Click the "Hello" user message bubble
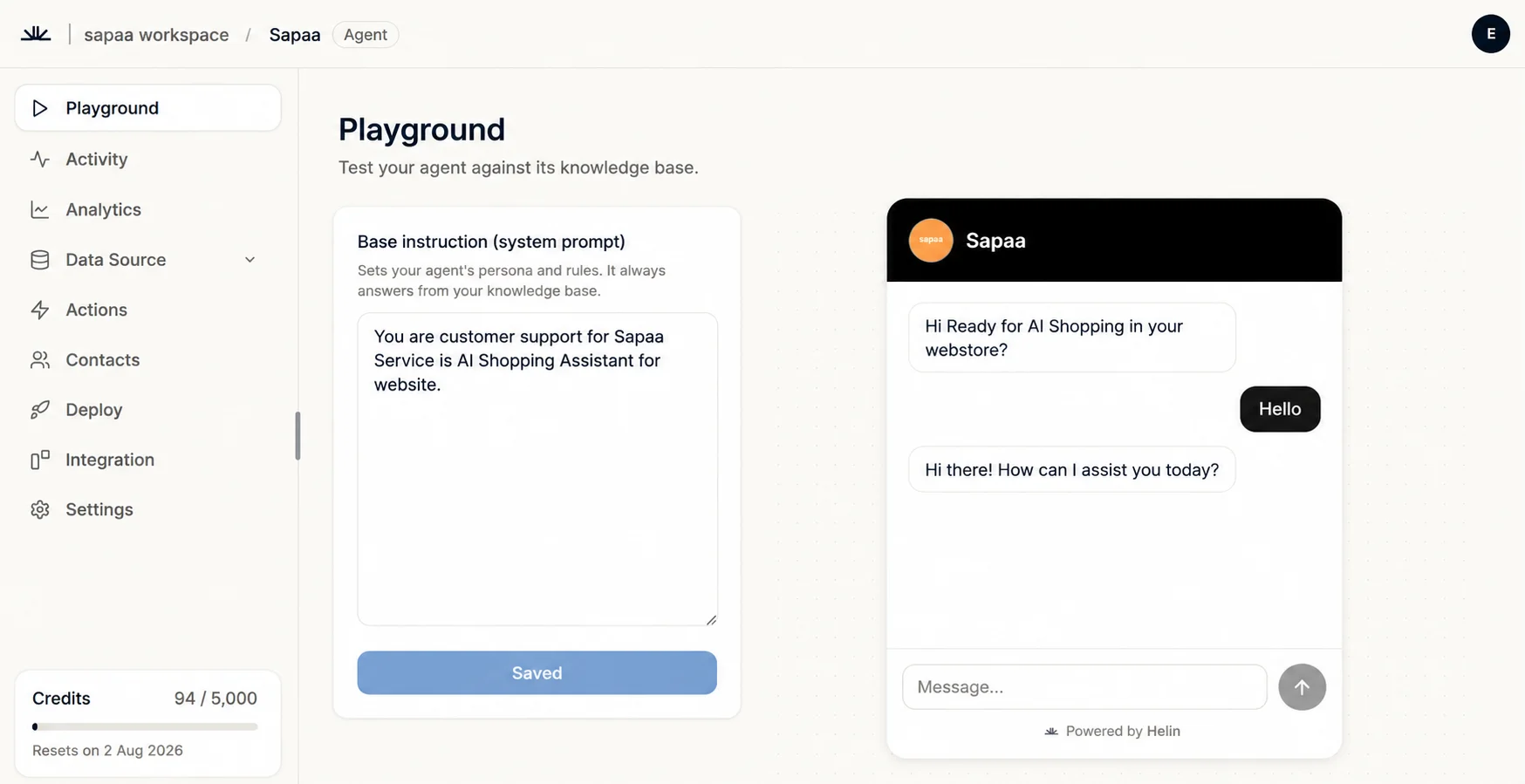The height and width of the screenshot is (784, 1525). tap(1280, 409)
